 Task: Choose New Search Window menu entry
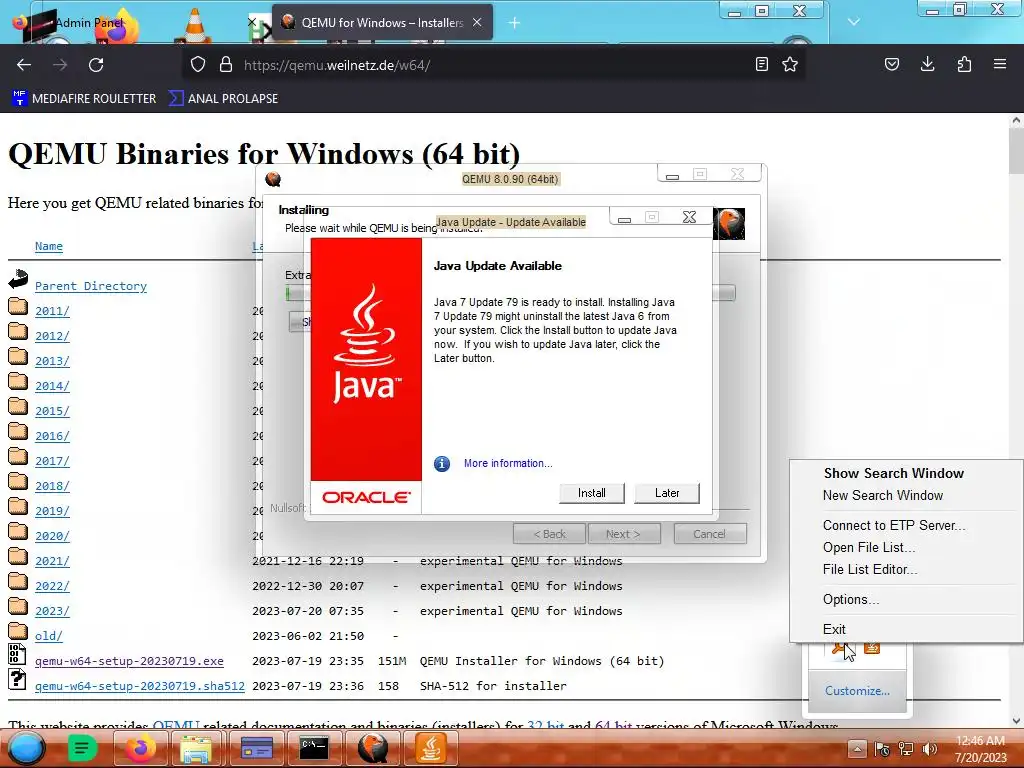pos(882,496)
